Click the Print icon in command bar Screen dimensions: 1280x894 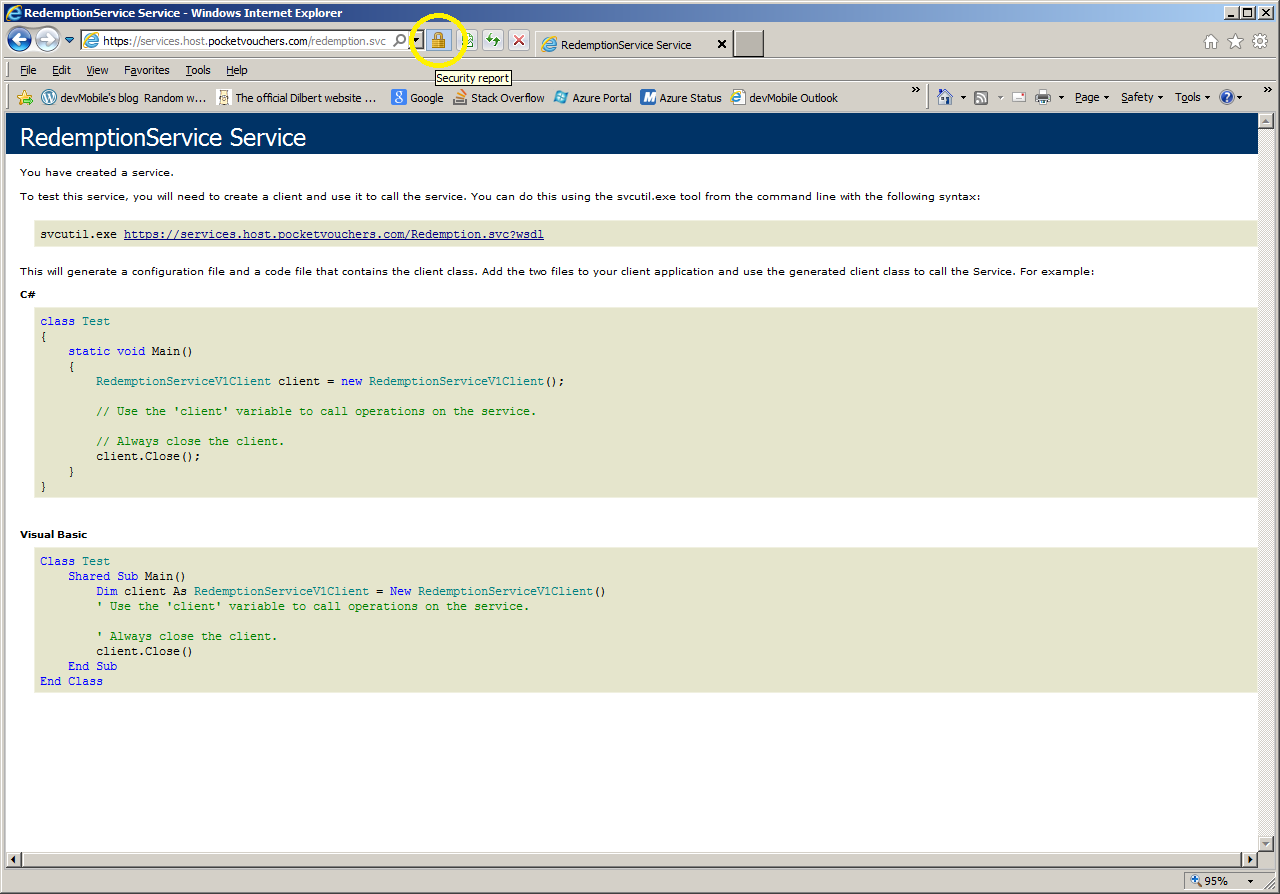[x=1043, y=98]
